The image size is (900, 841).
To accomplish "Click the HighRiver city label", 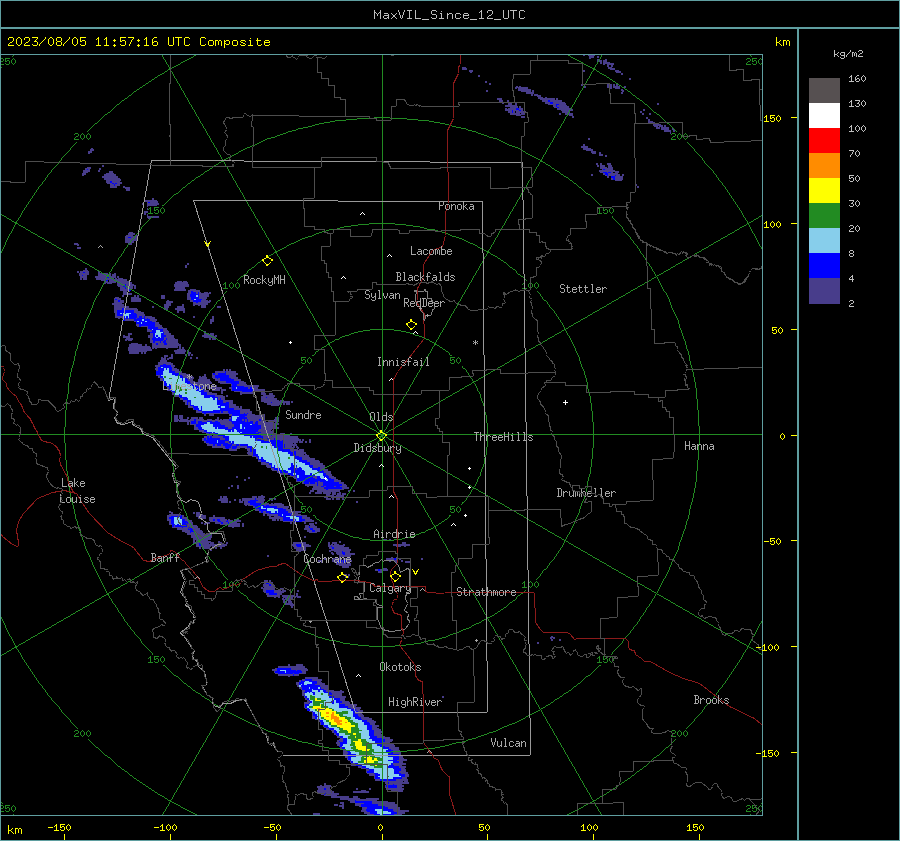I will click(415, 702).
